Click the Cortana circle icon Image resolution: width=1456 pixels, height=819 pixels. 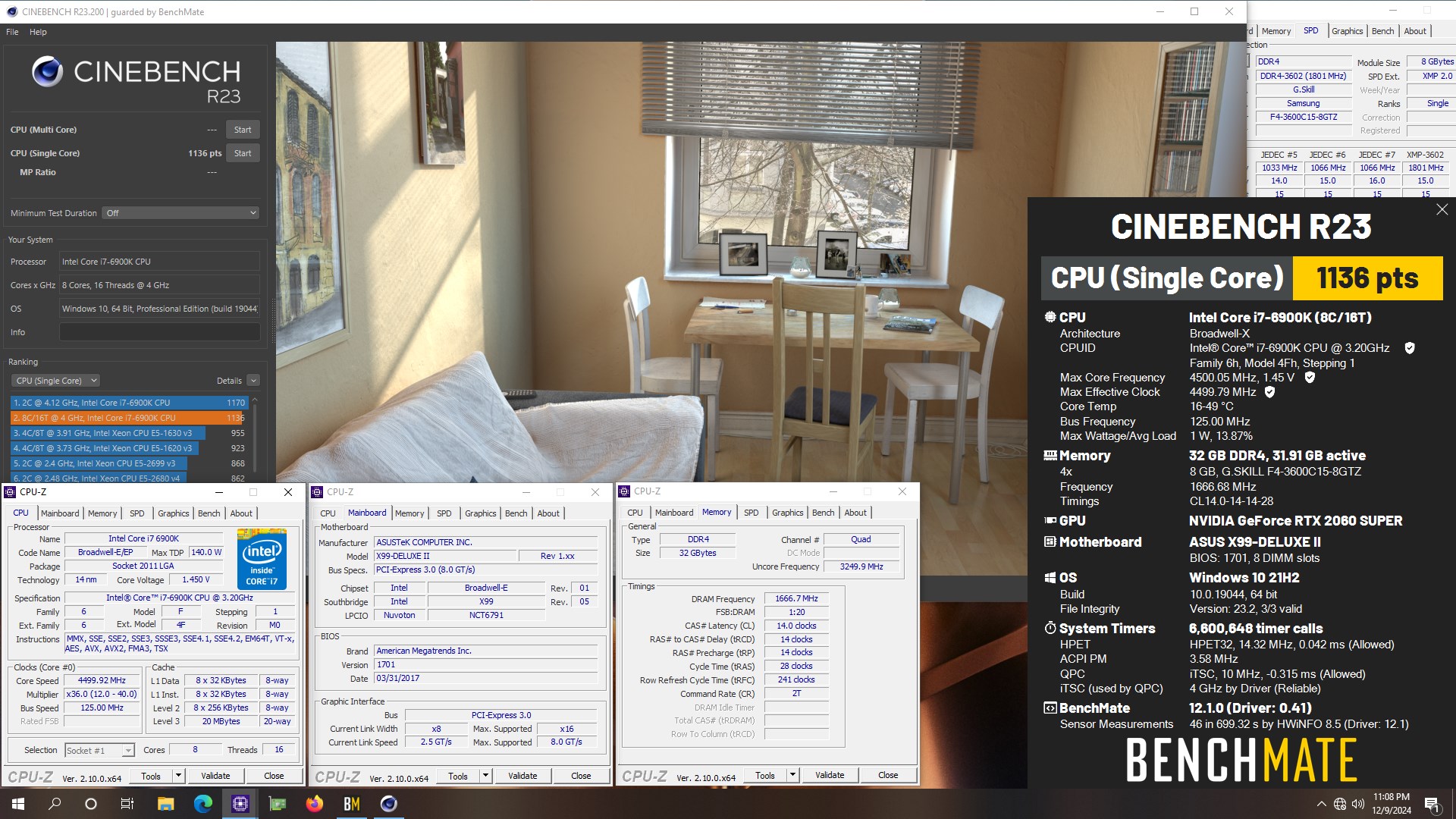(91, 804)
